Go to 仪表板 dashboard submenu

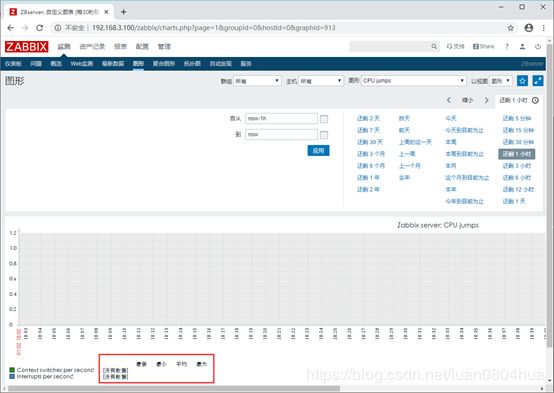(13, 64)
